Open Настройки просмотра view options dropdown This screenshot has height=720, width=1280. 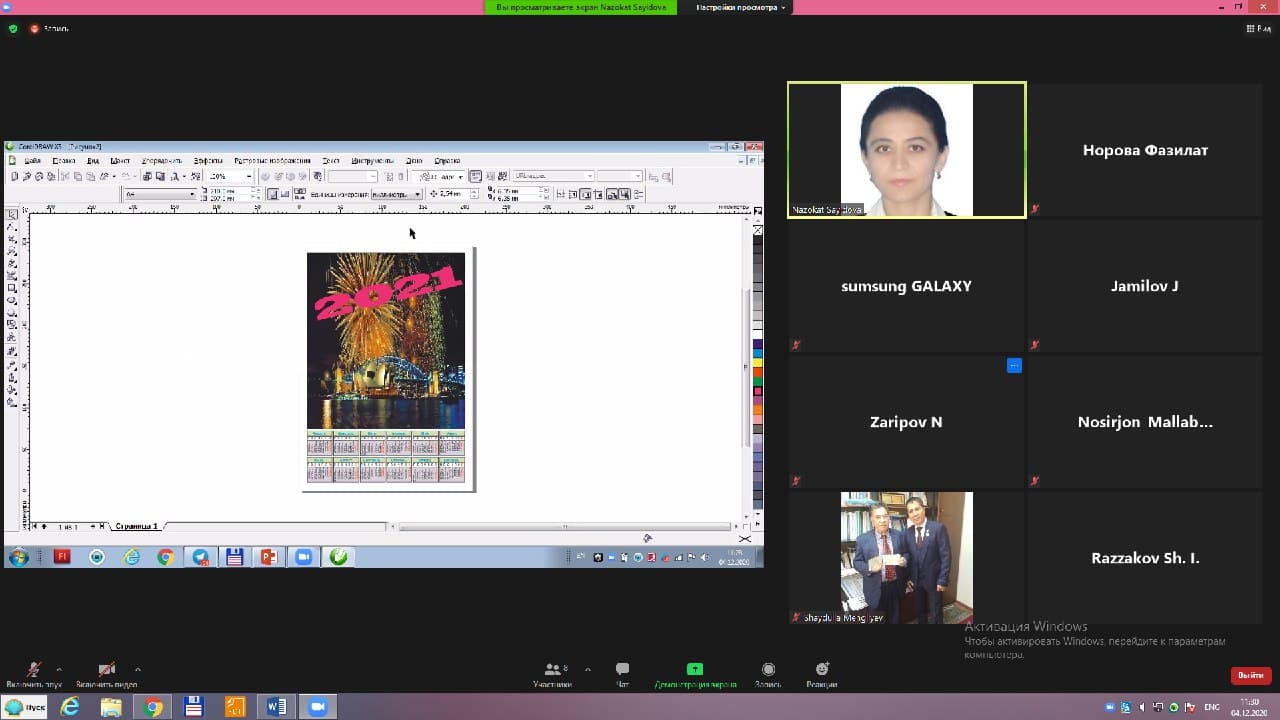[x=741, y=7]
